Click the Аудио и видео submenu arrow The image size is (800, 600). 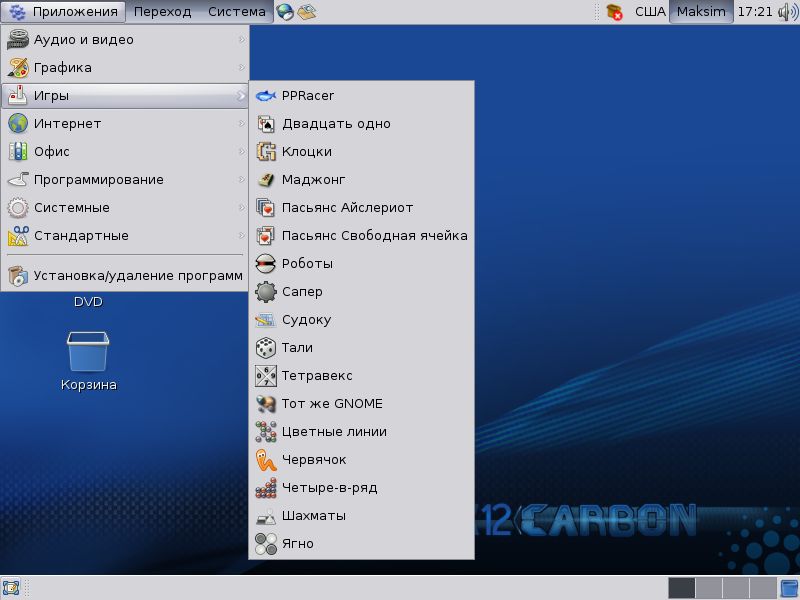click(x=241, y=39)
